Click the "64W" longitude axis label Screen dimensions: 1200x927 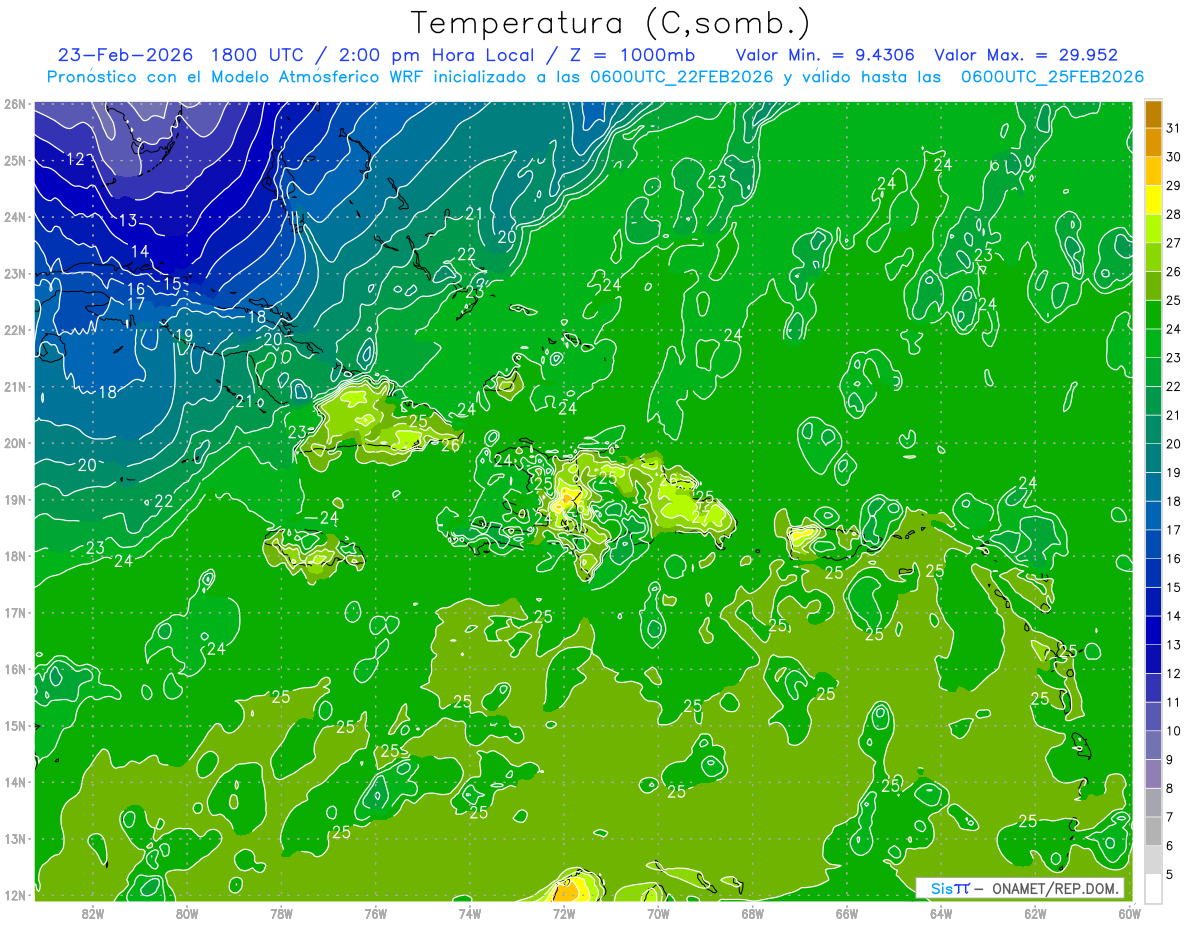coord(940,913)
